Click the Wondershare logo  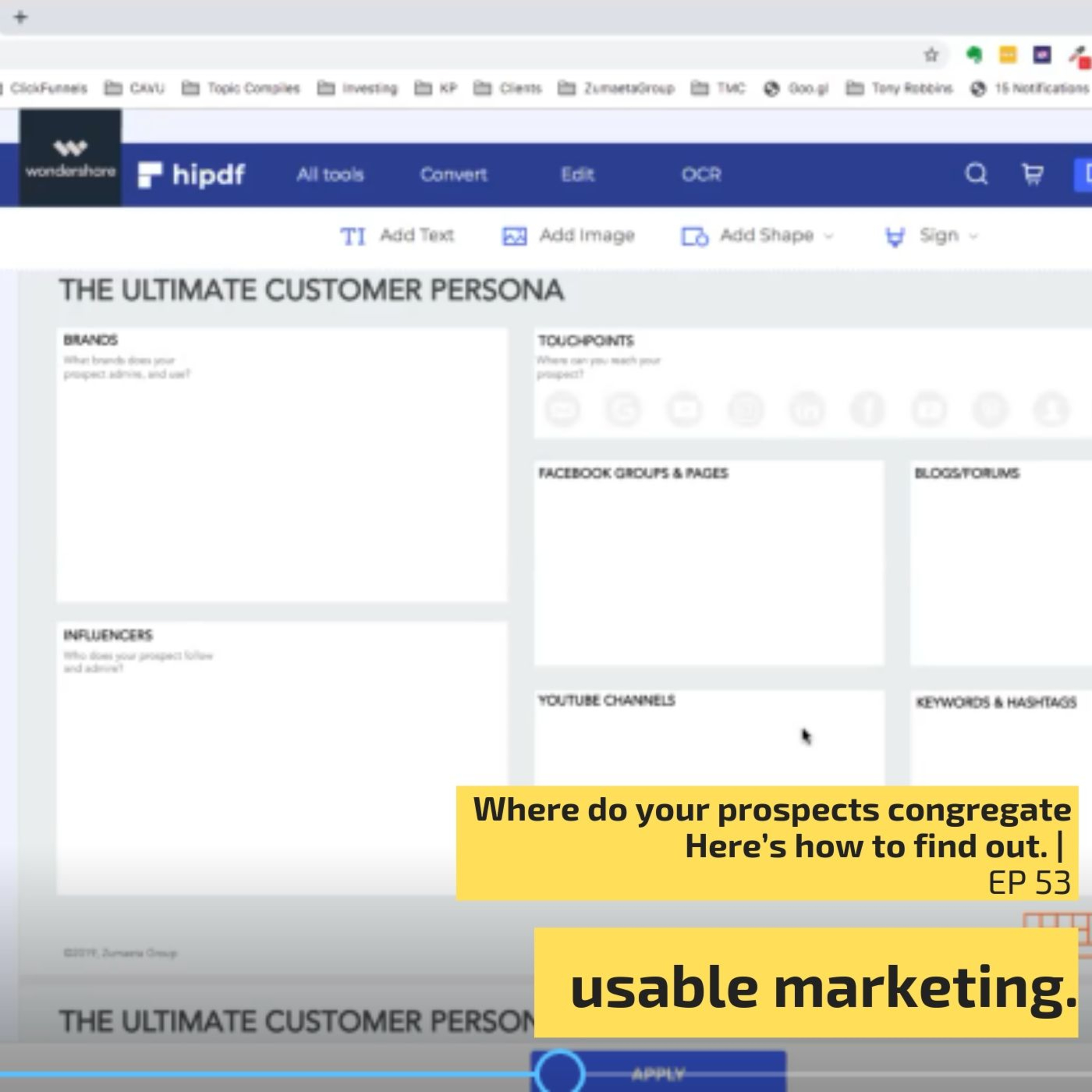[70, 158]
